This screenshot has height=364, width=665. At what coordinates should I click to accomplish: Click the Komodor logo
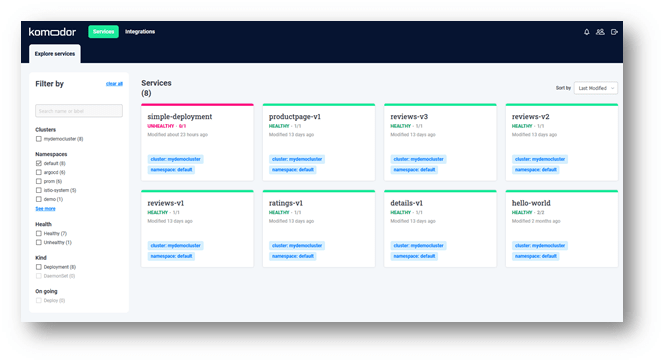click(52, 32)
